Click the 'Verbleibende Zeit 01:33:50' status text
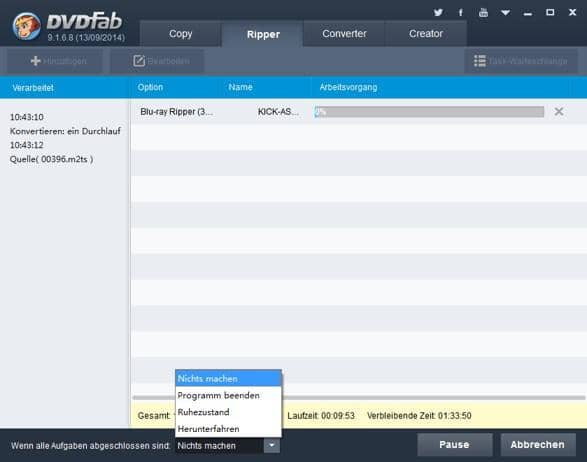The image size is (587, 462). [419, 416]
